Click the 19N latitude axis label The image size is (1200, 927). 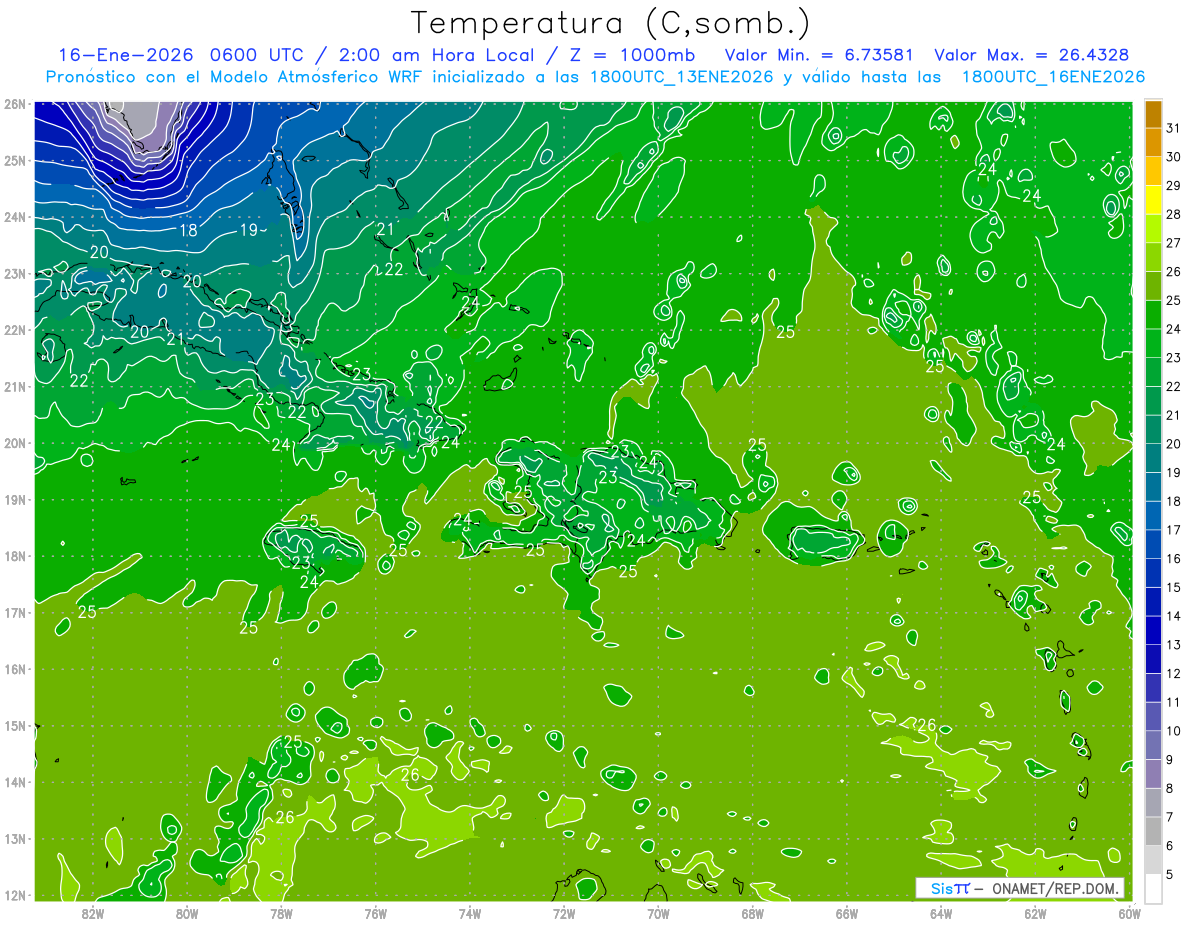15,500
